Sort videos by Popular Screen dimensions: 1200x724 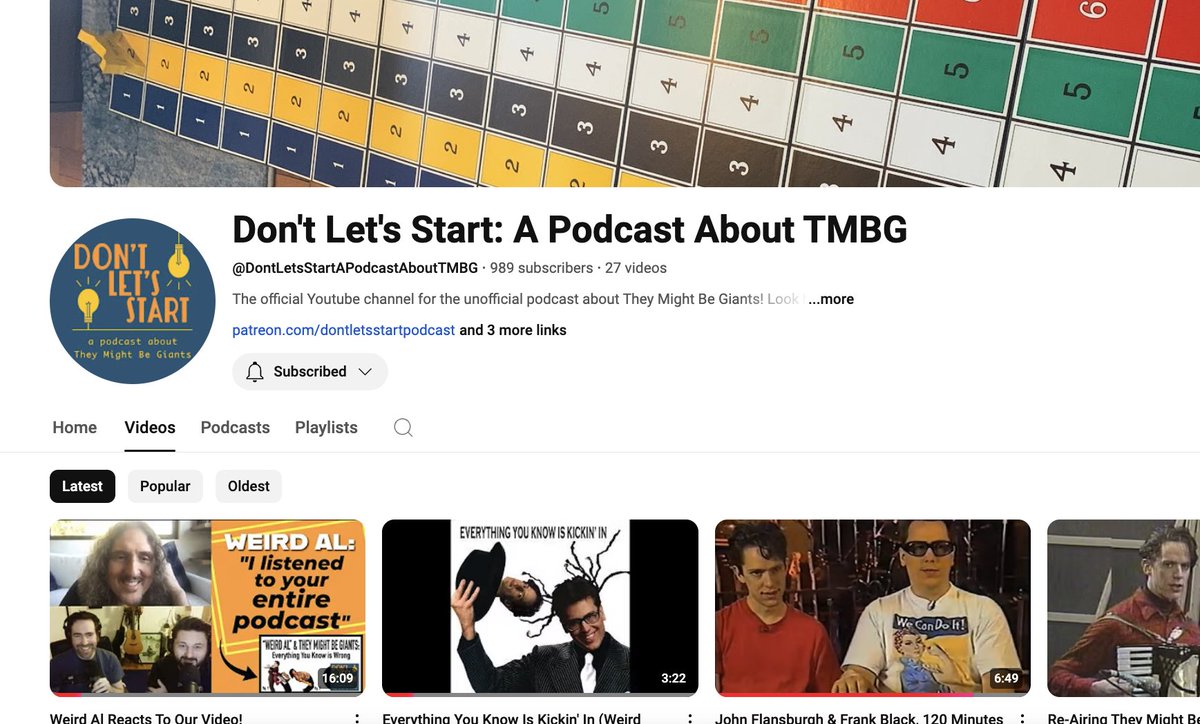(165, 486)
